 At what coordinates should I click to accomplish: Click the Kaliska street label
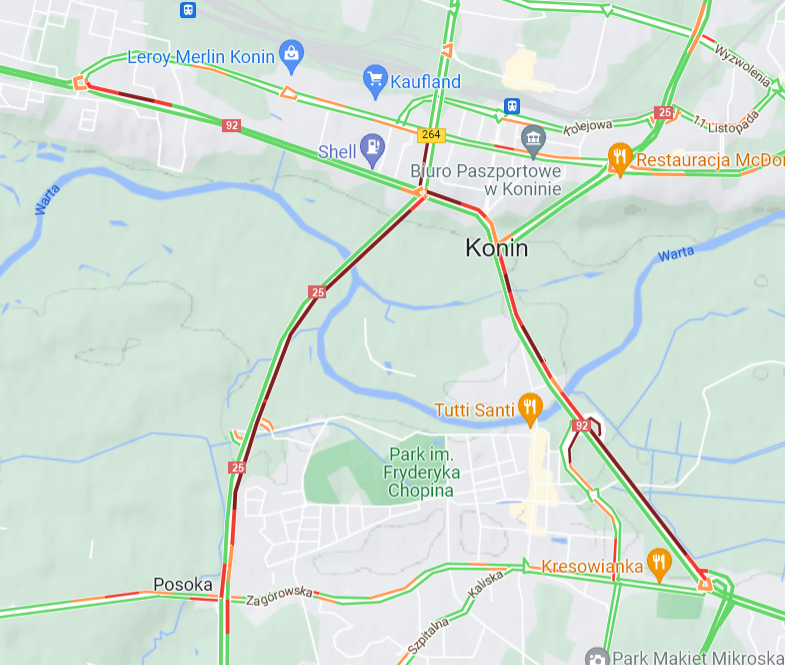pos(485,584)
